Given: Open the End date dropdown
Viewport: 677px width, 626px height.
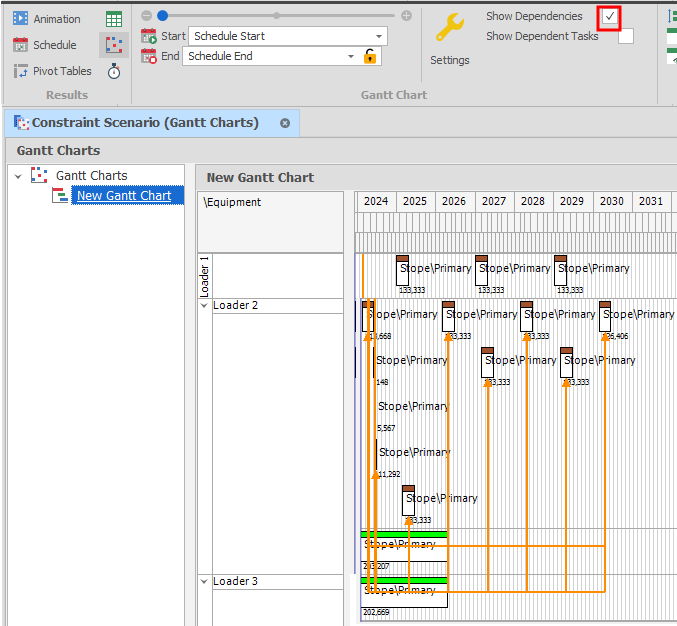Looking at the screenshot, I should tap(351, 56).
